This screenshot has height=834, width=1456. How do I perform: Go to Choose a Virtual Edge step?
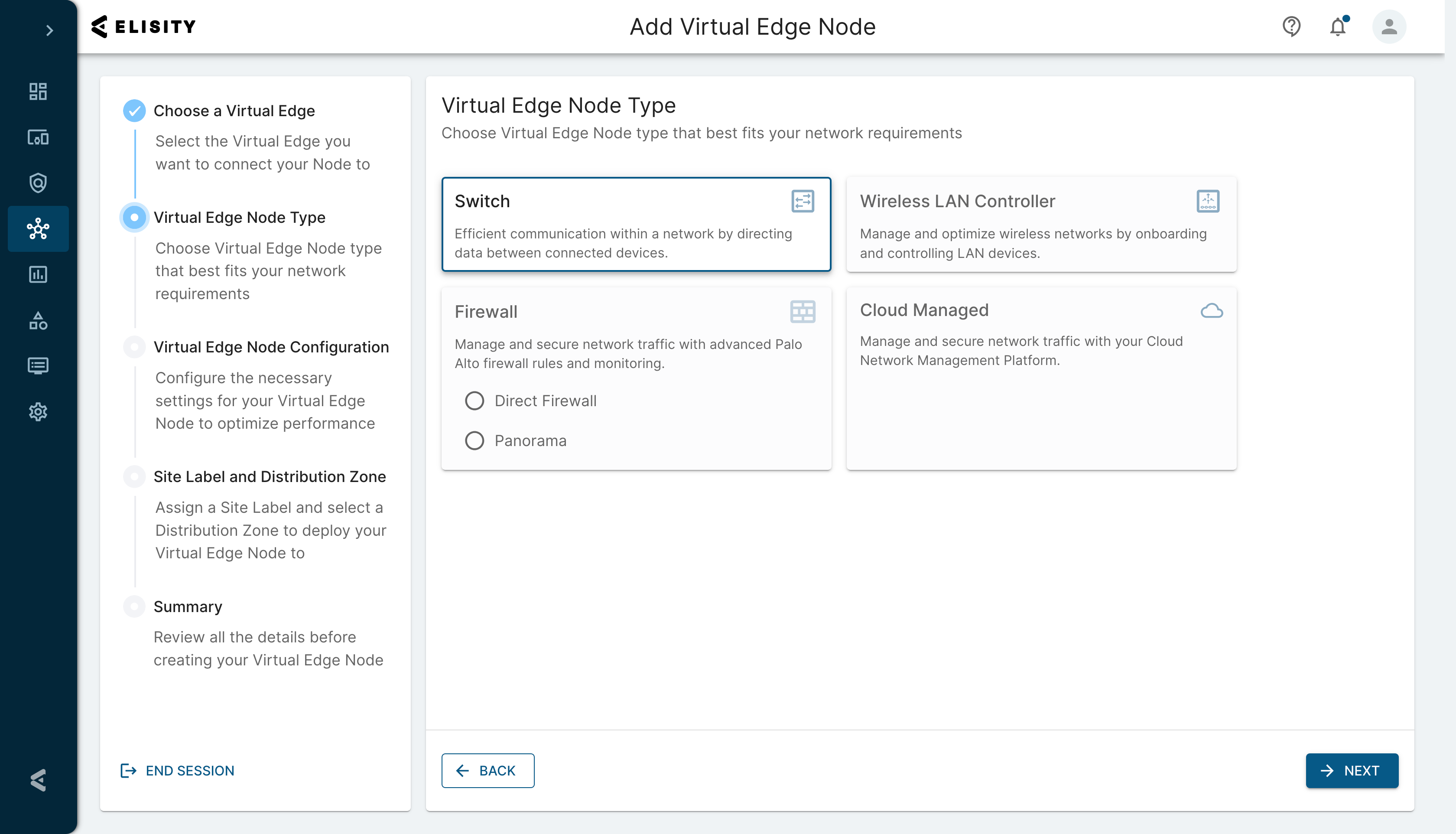(234, 111)
